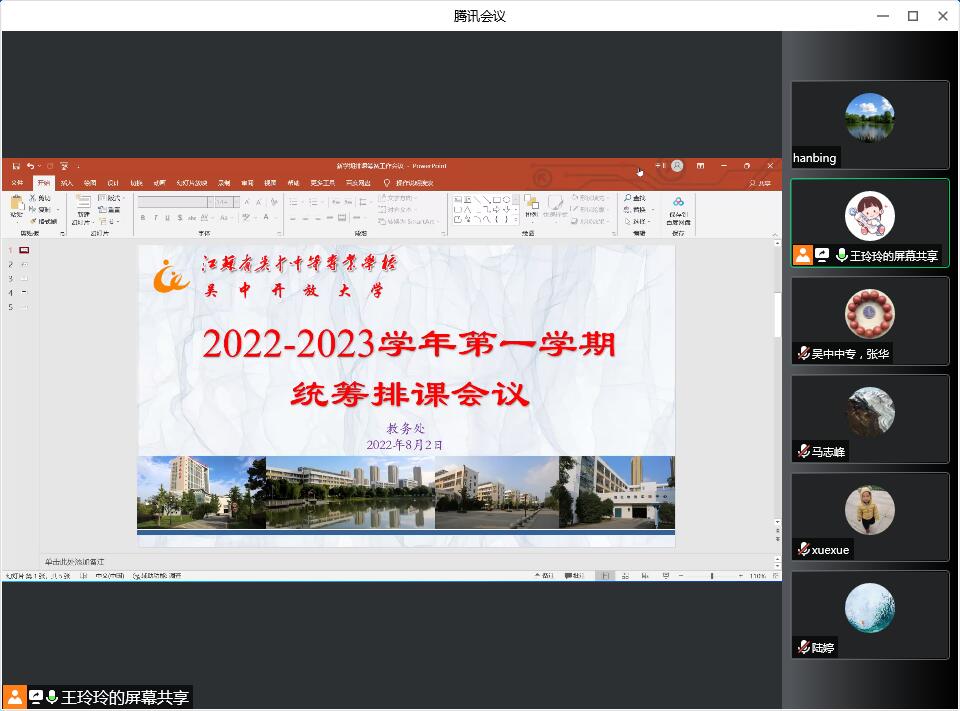Toggle Underline formatting in font group
Viewport: 960px width, 711px height.
coord(167,217)
